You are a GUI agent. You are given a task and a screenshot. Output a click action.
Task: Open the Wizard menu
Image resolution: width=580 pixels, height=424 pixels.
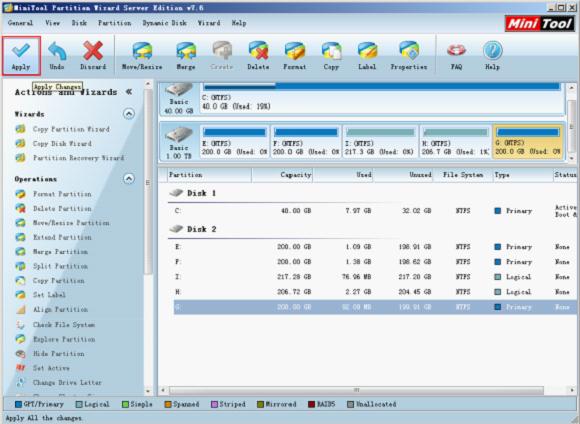tap(209, 23)
